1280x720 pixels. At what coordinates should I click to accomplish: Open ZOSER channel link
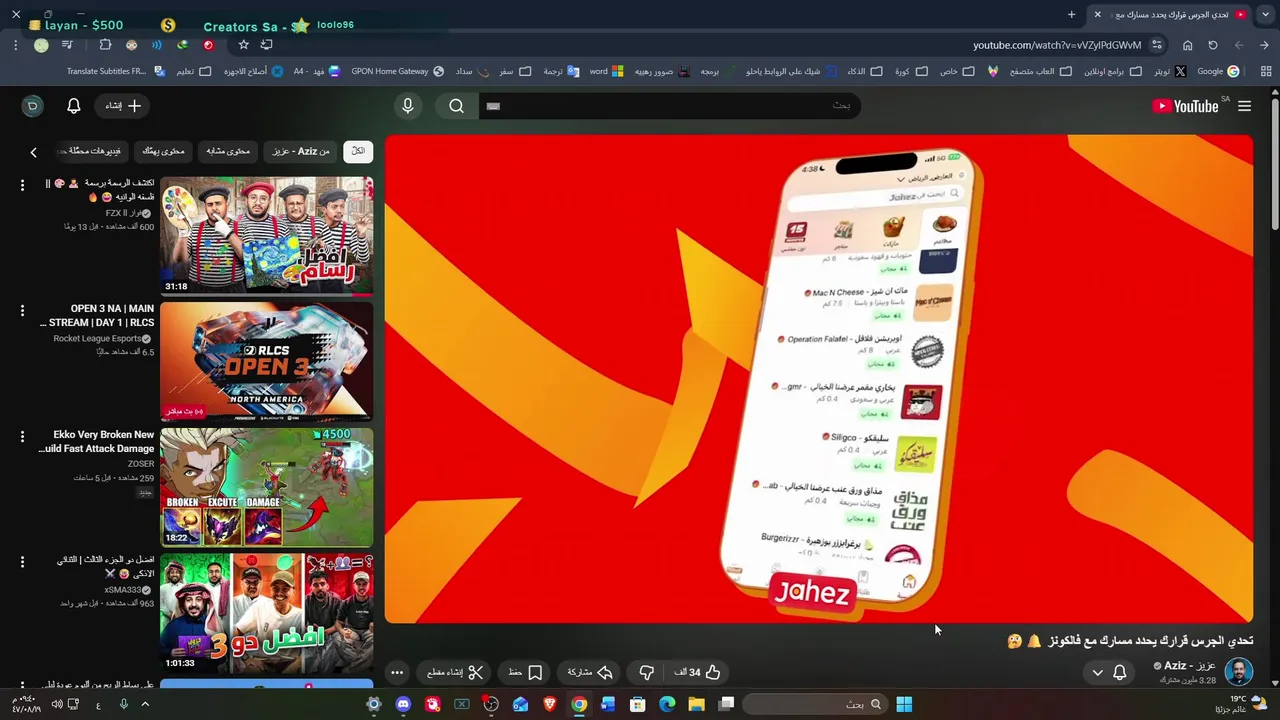(x=141, y=464)
